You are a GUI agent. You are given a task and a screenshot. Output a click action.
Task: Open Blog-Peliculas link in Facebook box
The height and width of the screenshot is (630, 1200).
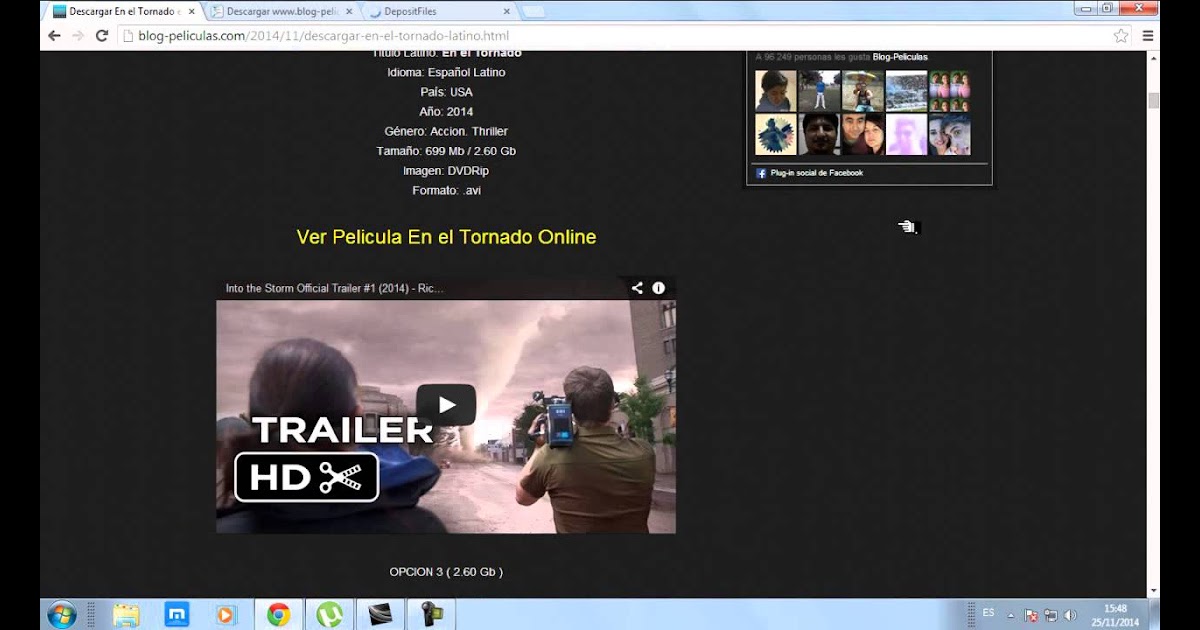(900, 57)
